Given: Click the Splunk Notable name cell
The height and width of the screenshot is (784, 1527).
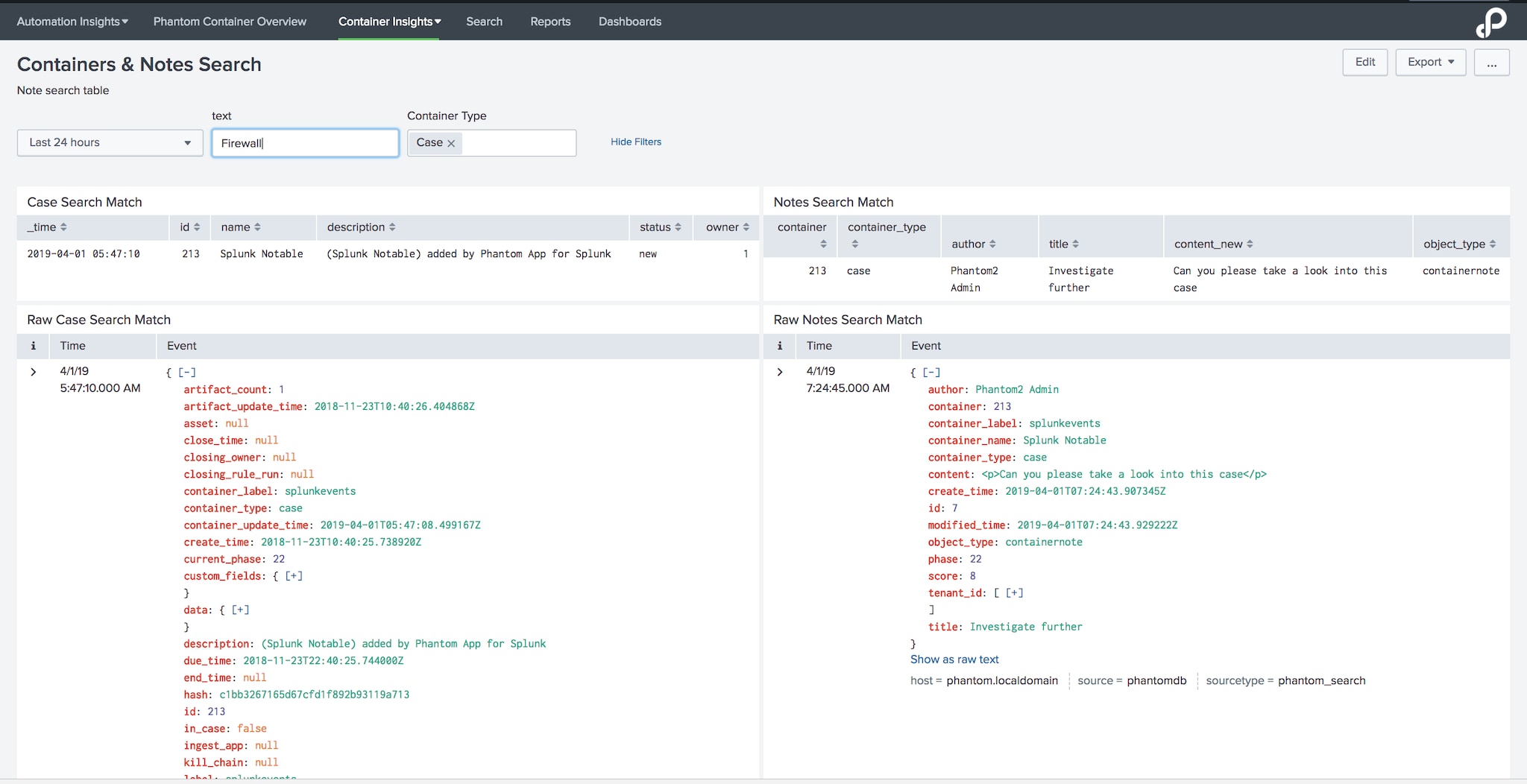Looking at the screenshot, I should click(262, 254).
